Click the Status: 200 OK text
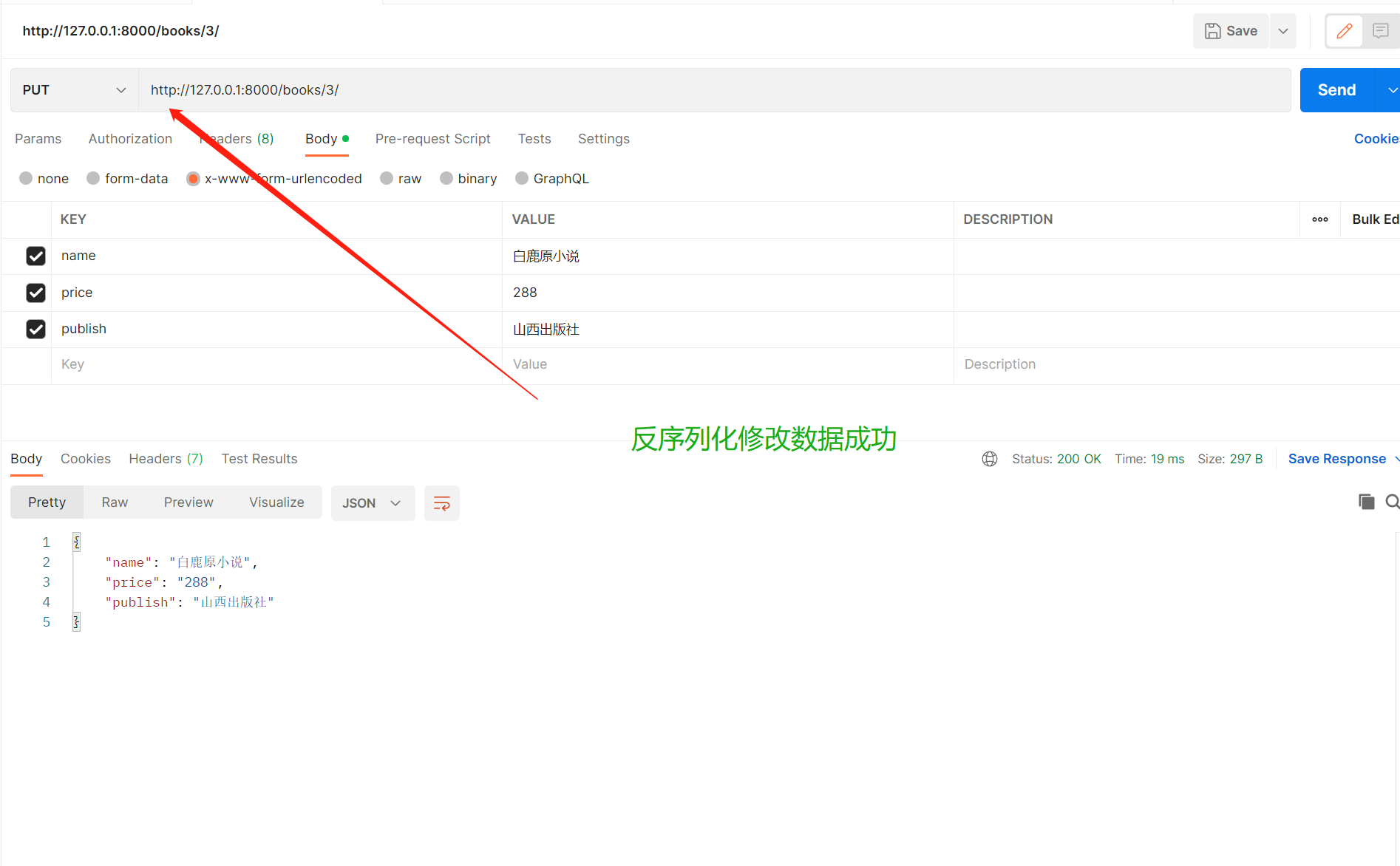This screenshot has width=1400, height=866. coord(1056,459)
